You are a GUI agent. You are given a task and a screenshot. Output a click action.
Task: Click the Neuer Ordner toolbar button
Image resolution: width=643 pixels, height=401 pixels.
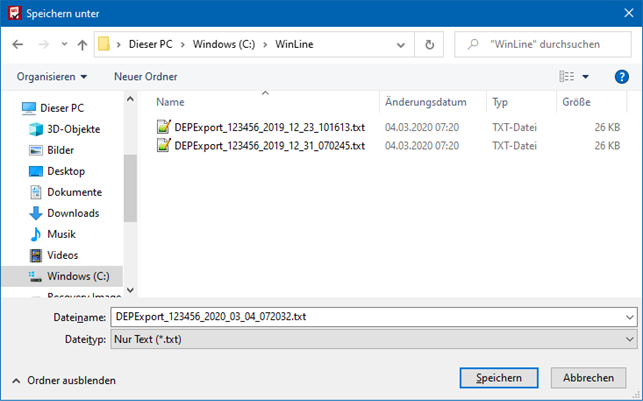[x=145, y=76]
